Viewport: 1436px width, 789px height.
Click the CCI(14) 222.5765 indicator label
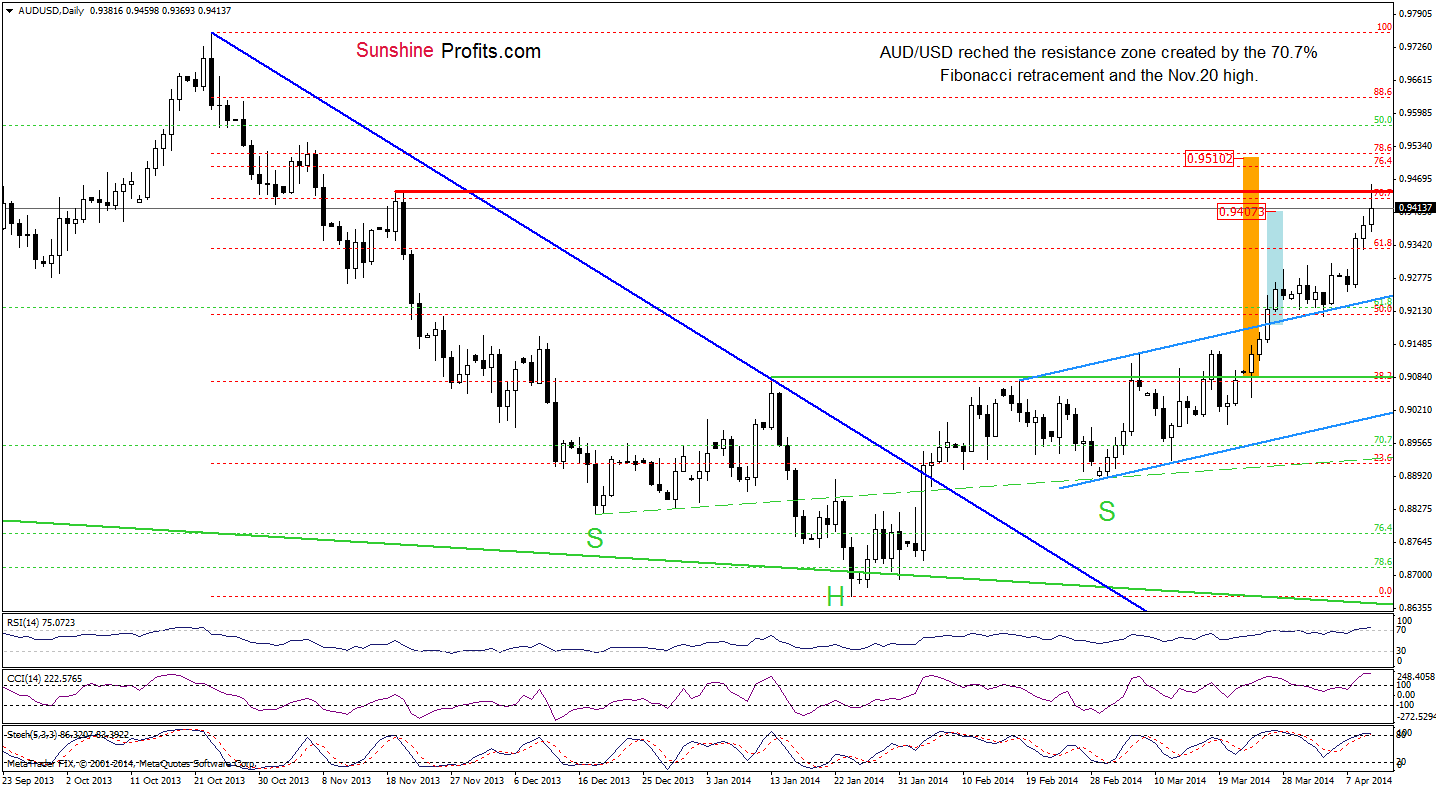click(43, 678)
